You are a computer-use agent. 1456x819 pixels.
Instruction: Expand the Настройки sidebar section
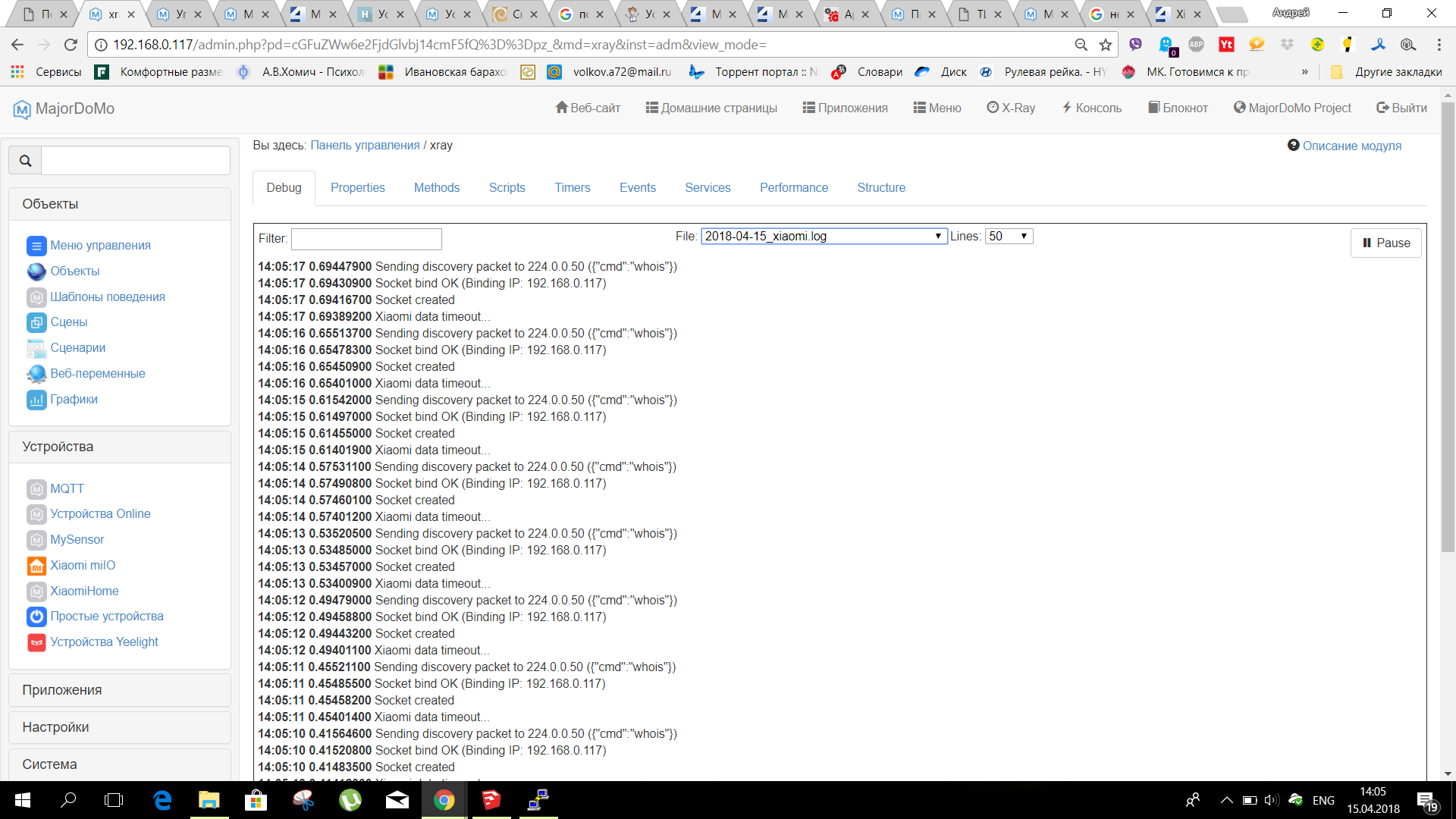120,727
